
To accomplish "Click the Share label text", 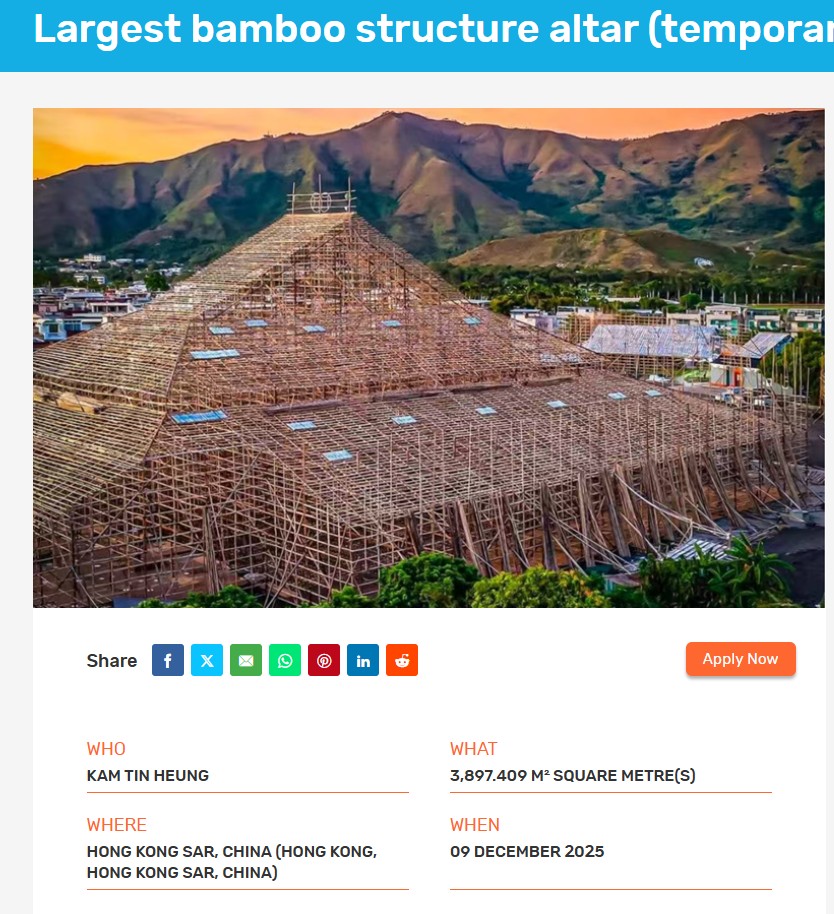I will pyautogui.click(x=112, y=660).
